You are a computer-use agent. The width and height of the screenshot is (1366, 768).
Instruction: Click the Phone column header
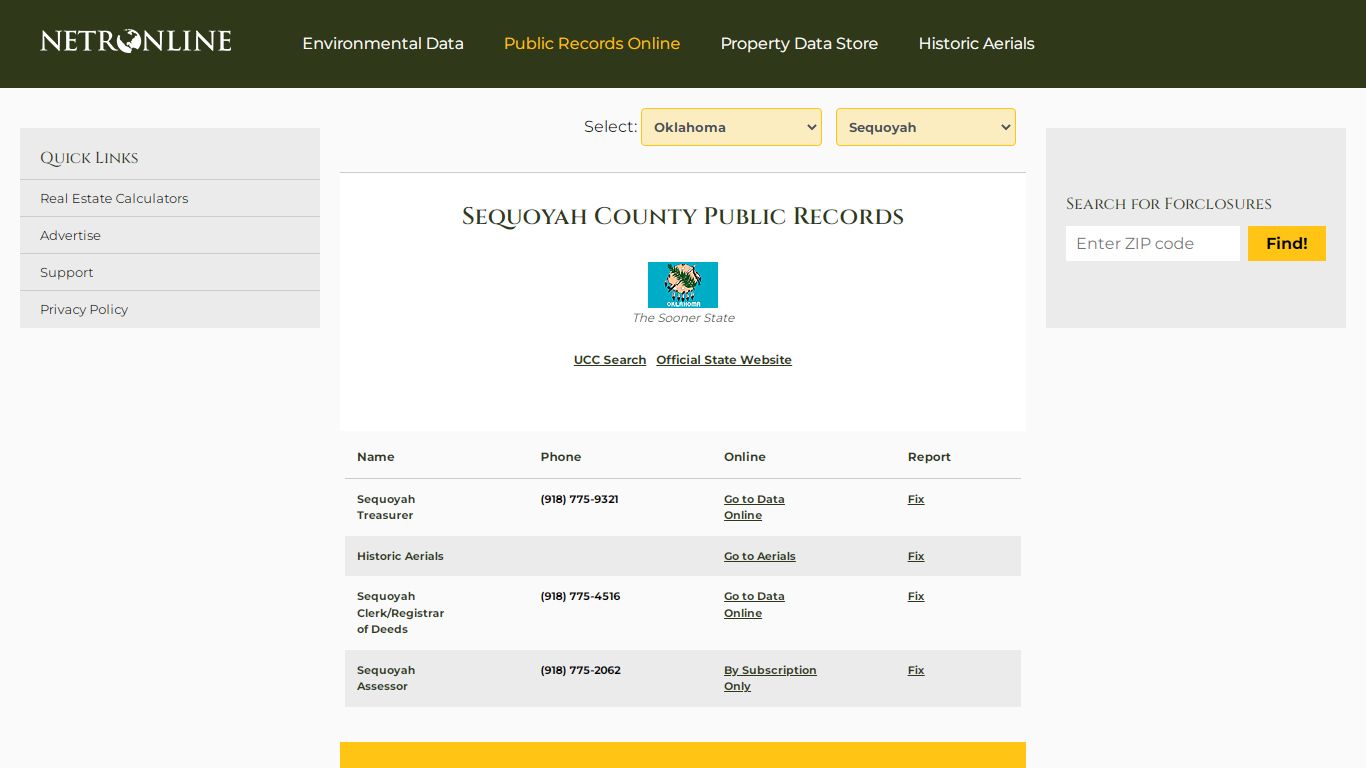[561, 457]
